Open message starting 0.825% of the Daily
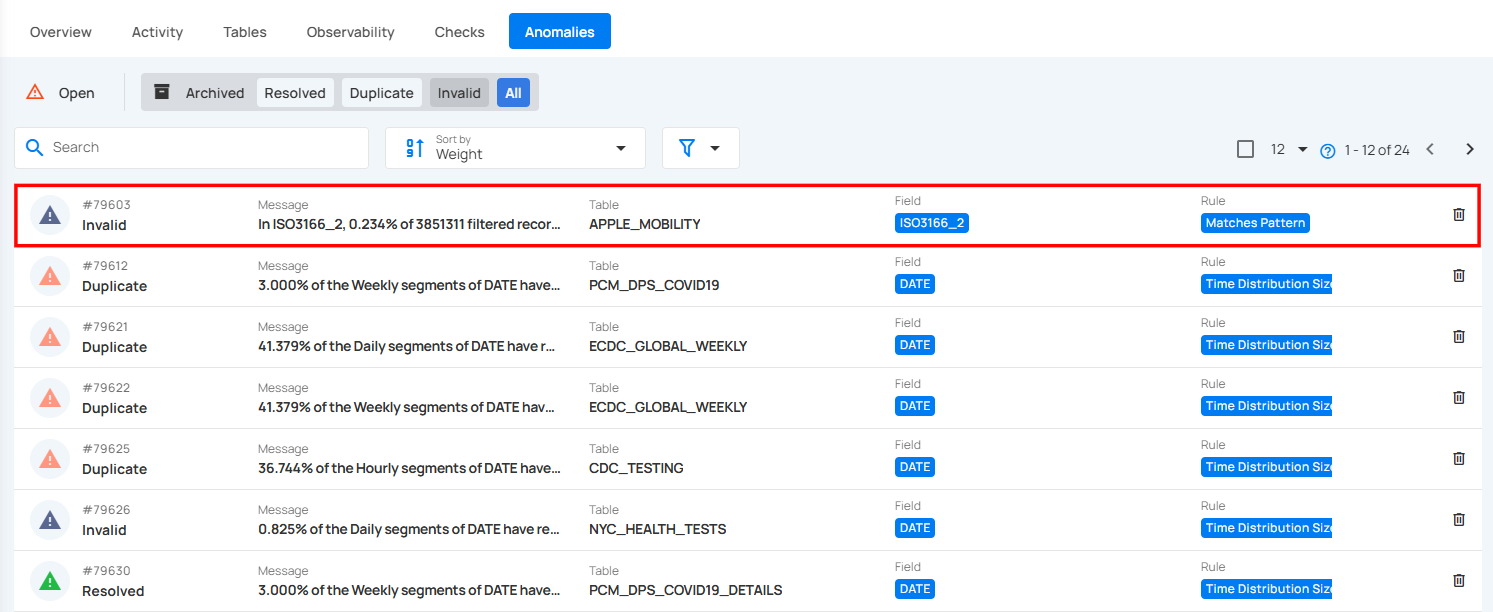 click(409, 529)
